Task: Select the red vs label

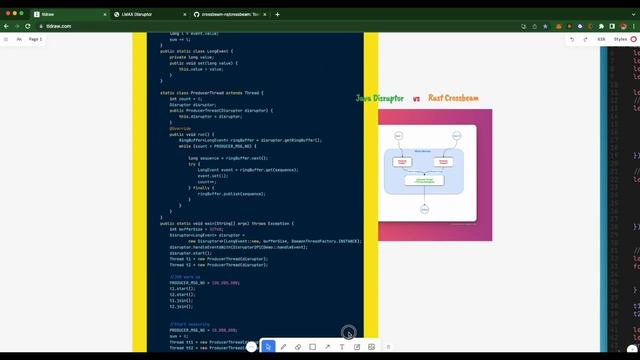Action: (416, 99)
